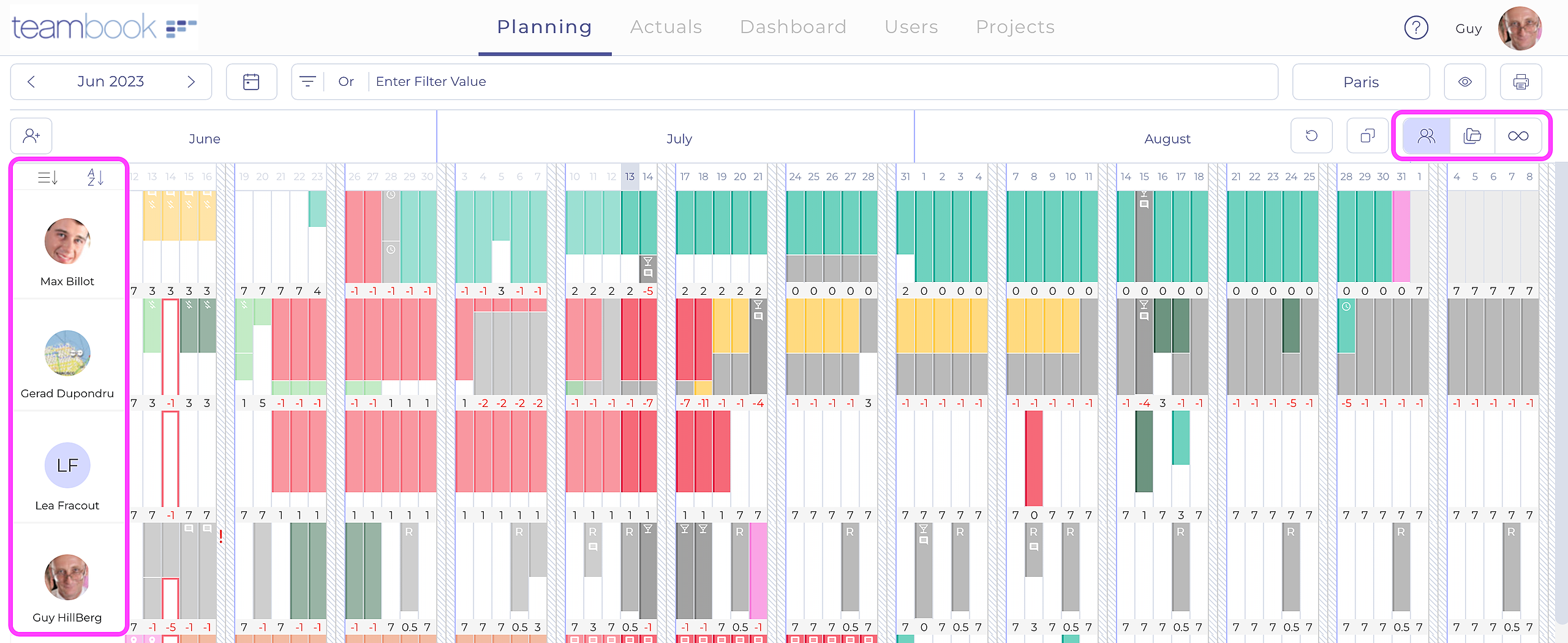The width and height of the screenshot is (1568, 643).
Task: Click the filter icon next to Or
Action: (308, 81)
